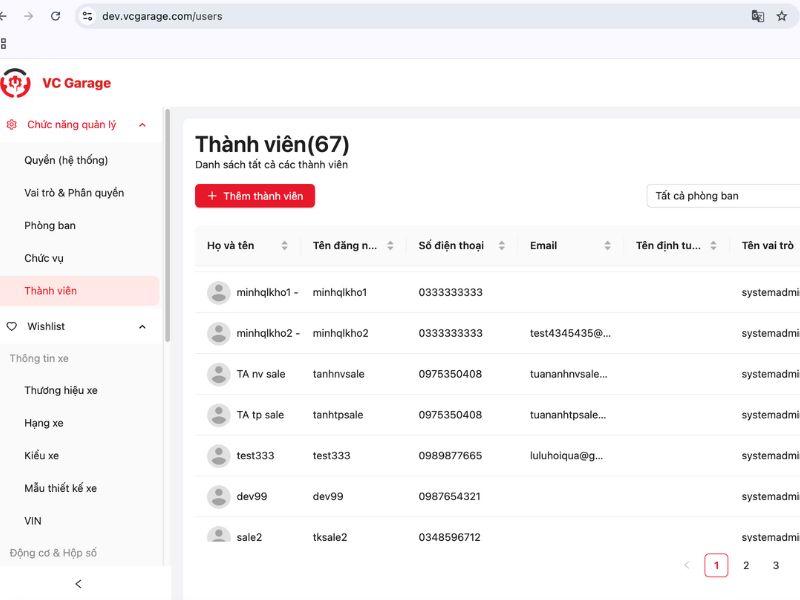Reload the page with the browser refresh icon
Viewport: 800px width, 600px height.
pyautogui.click(x=55, y=16)
